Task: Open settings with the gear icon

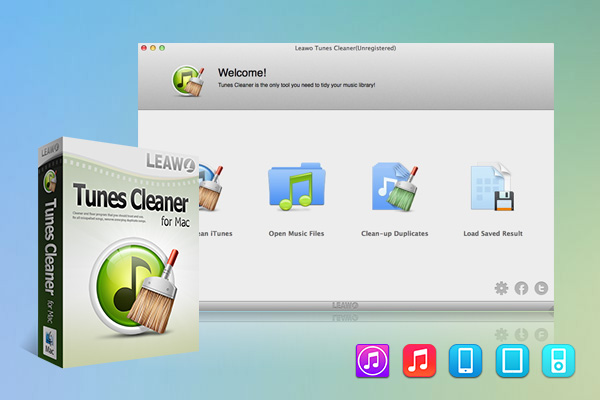Action: (501, 288)
